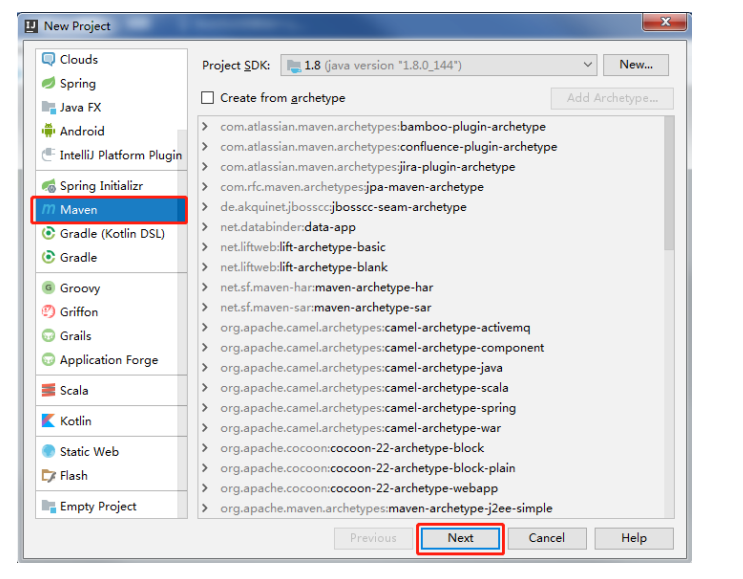Screen dimensions: 743x579
Task: Select maven-archetype-har row
Action: click(431, 287)
